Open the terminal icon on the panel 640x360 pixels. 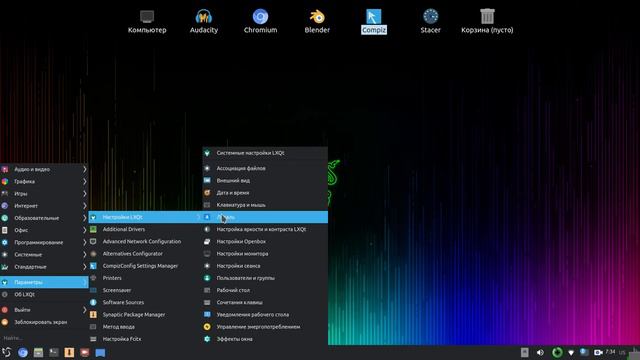[54, 353]
